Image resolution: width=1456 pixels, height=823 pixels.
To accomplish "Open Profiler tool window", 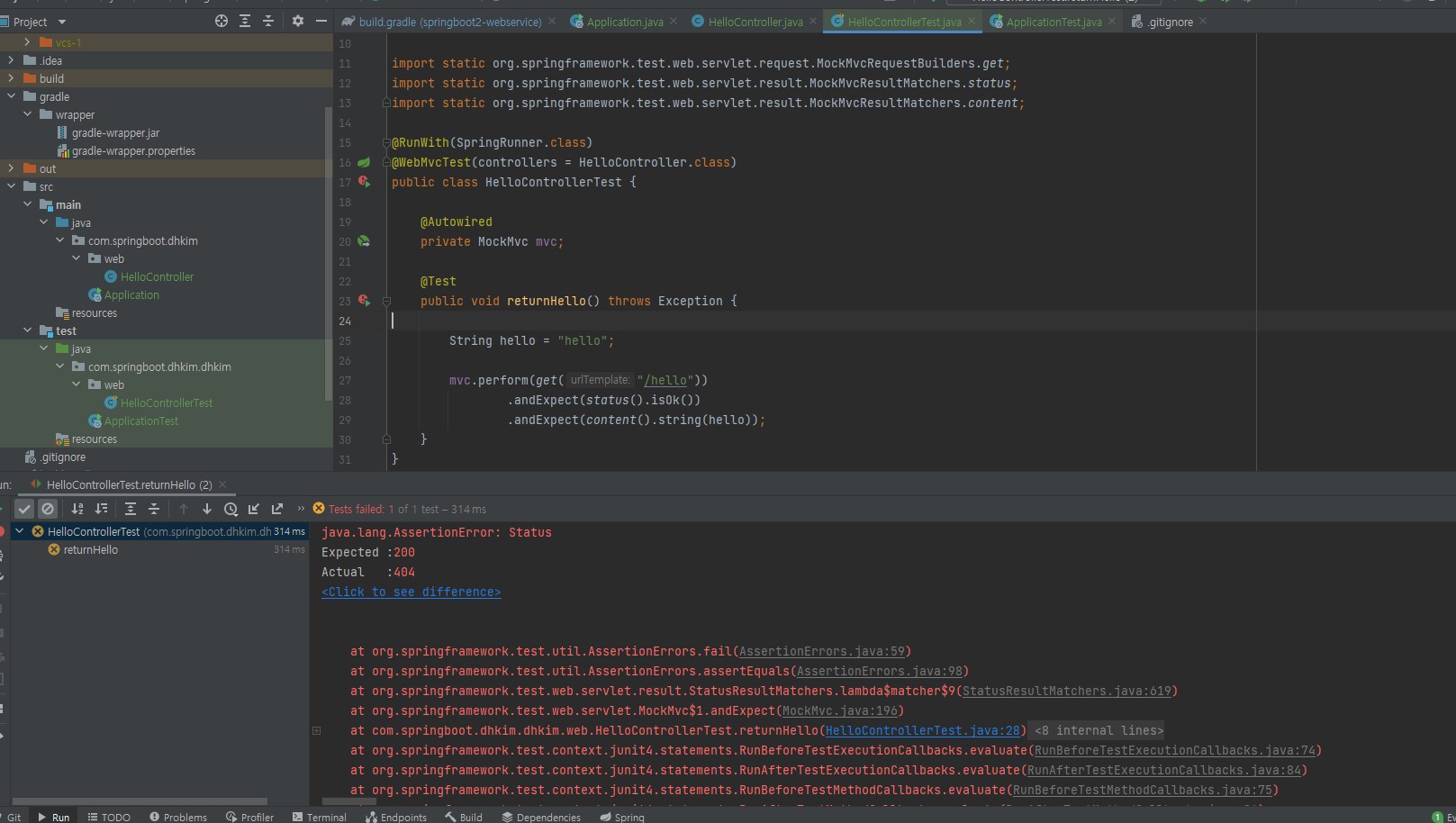I will (x=249, y=817).
